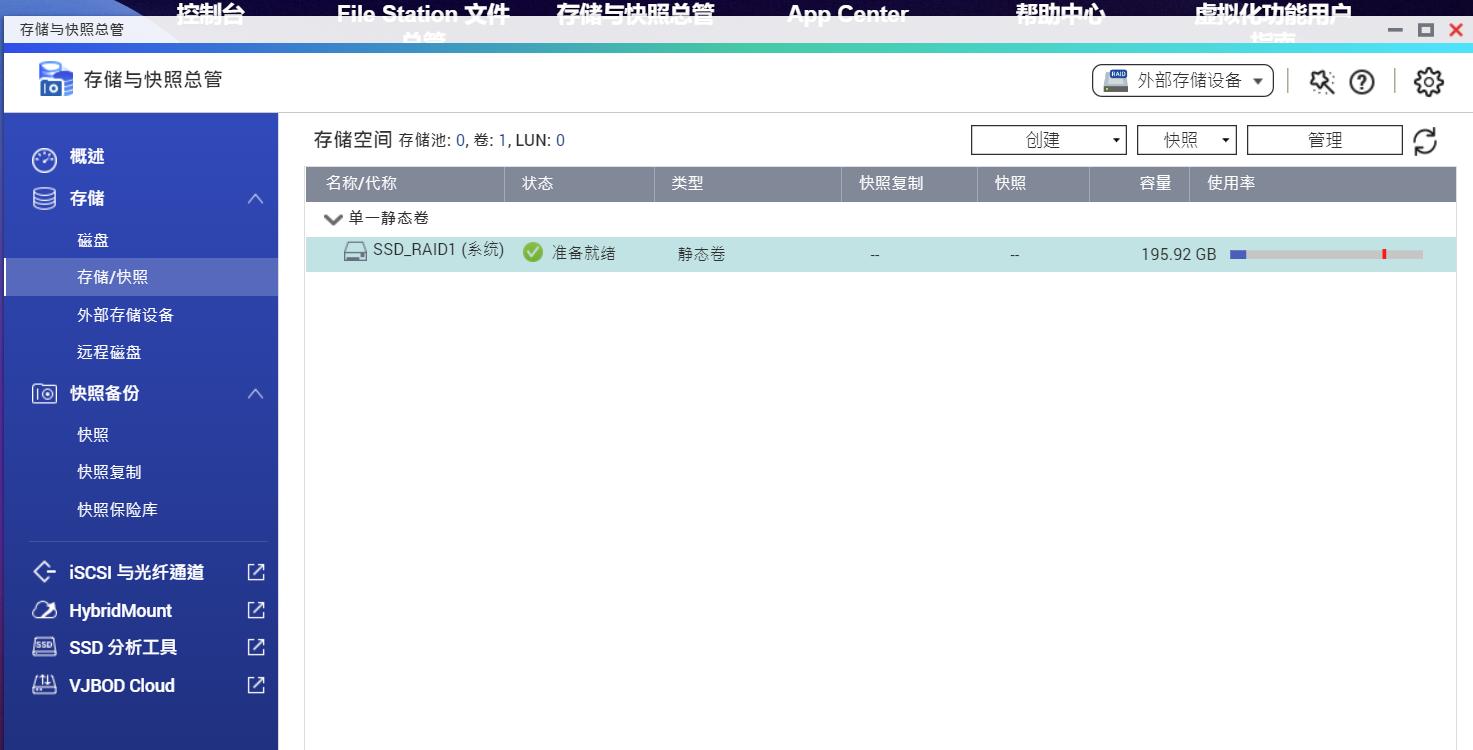The image size is (1473, 750).
Task: Open the 创建 create dropdown menu
Action: coord(1047,140)
